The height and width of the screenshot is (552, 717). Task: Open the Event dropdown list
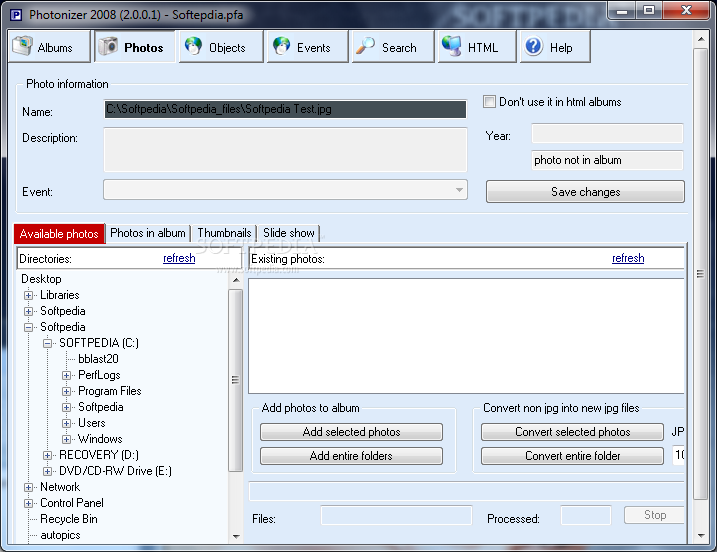tap(459, 190)
